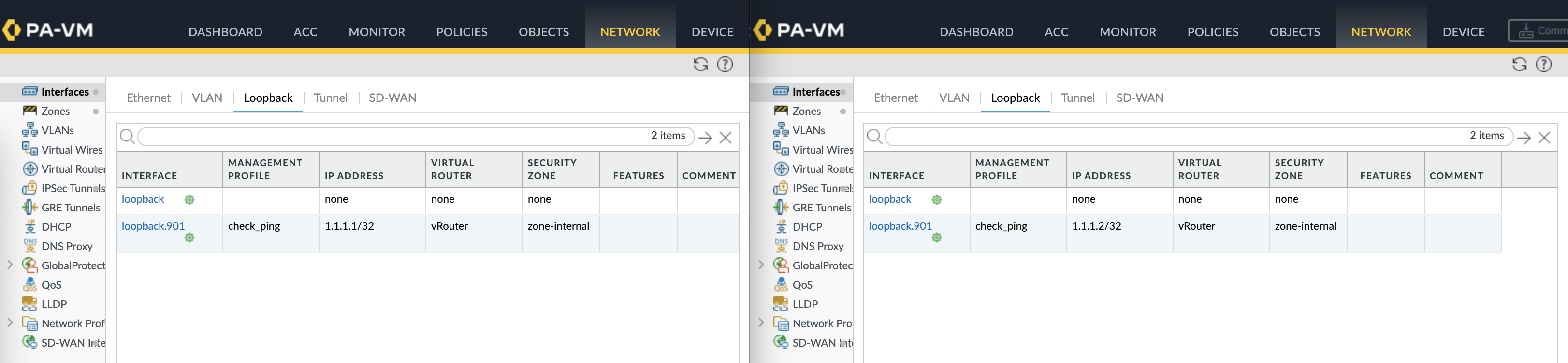Select QoS in the right sidebar
Viewport: 1568px width, 363px height.
(x=802, y=285)
